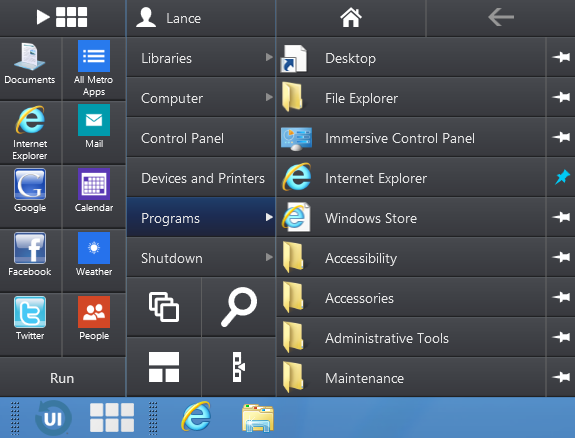The image size is (575, 438).
Task: Open Devices and Printers menu item
Action: coord(201,178)
